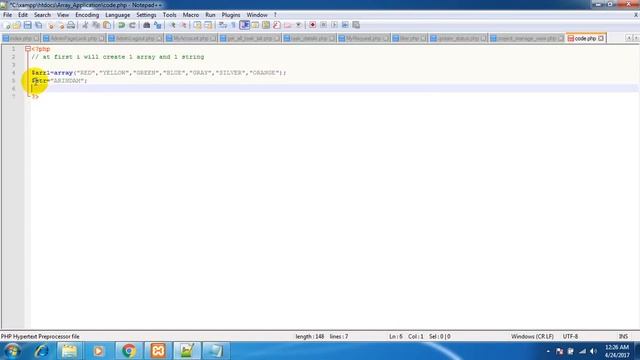Open the Plugins menu

(x=231, y=15)
